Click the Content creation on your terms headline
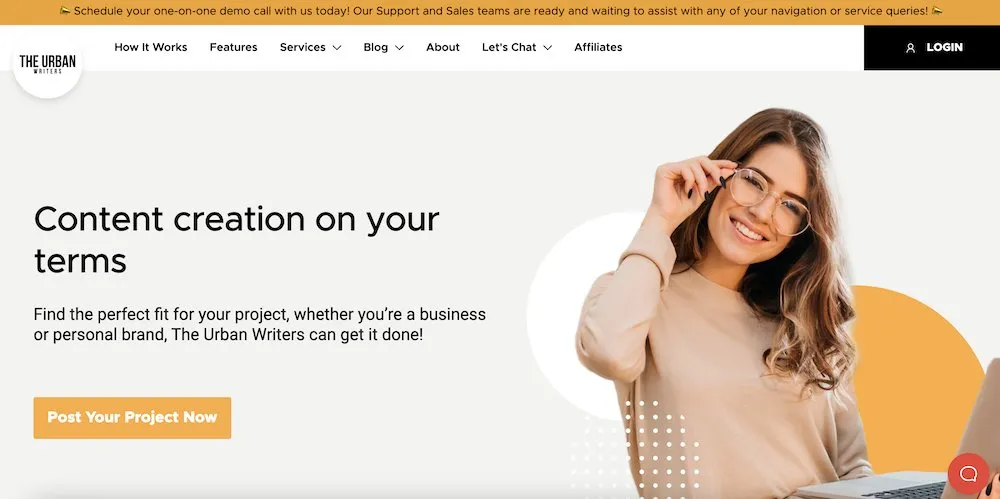1000x499 pixels. 237,240
